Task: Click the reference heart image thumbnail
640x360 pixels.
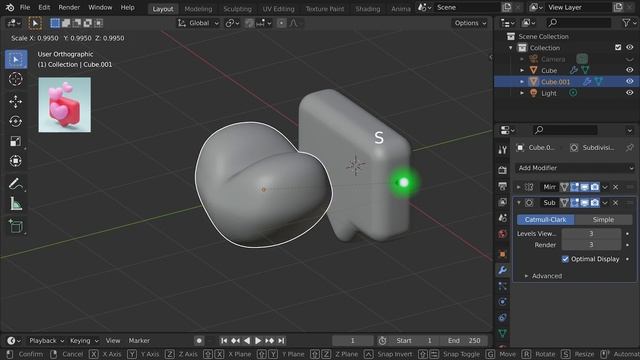Action: pyautogui.click(x=64, y=104)
